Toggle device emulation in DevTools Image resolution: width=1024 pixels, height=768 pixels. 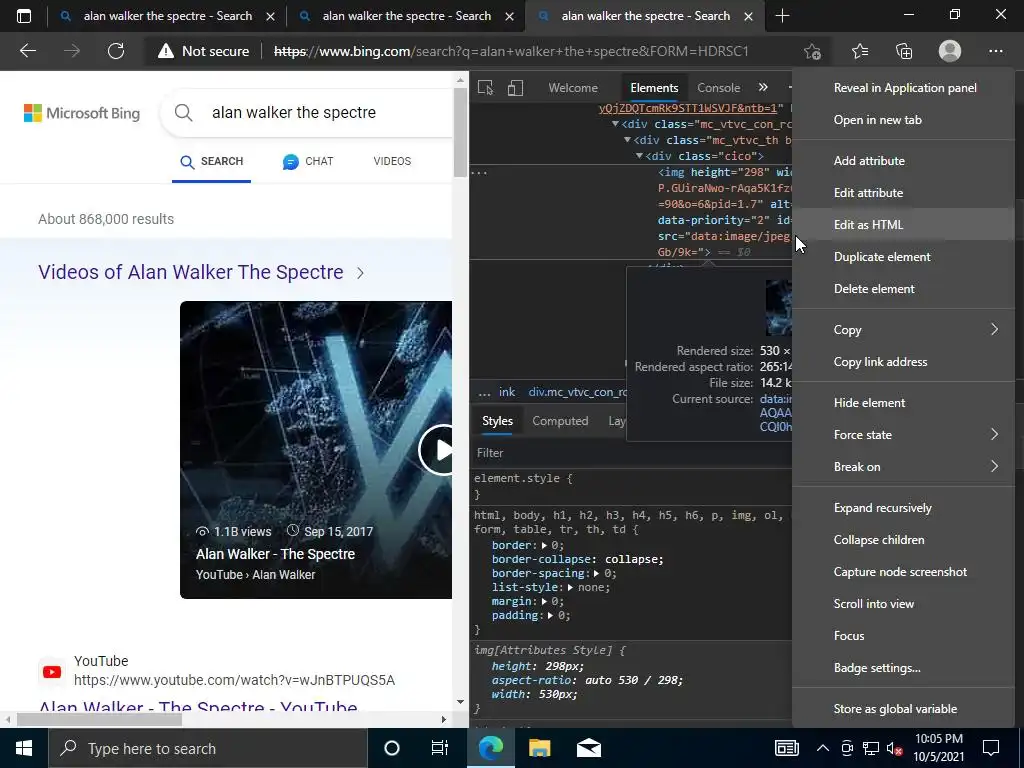click(515, 88)
